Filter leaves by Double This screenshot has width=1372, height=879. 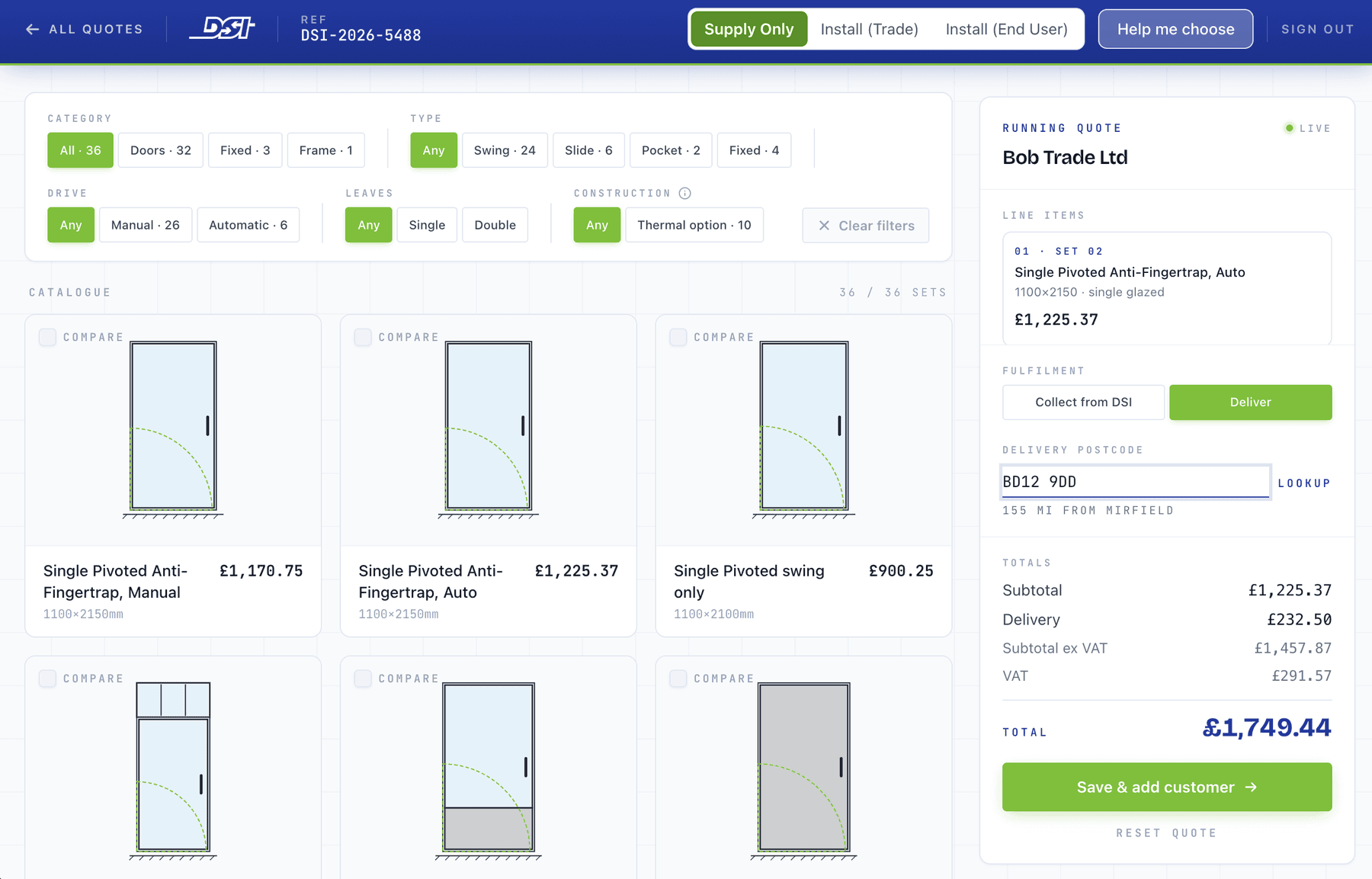pos(495,225)
